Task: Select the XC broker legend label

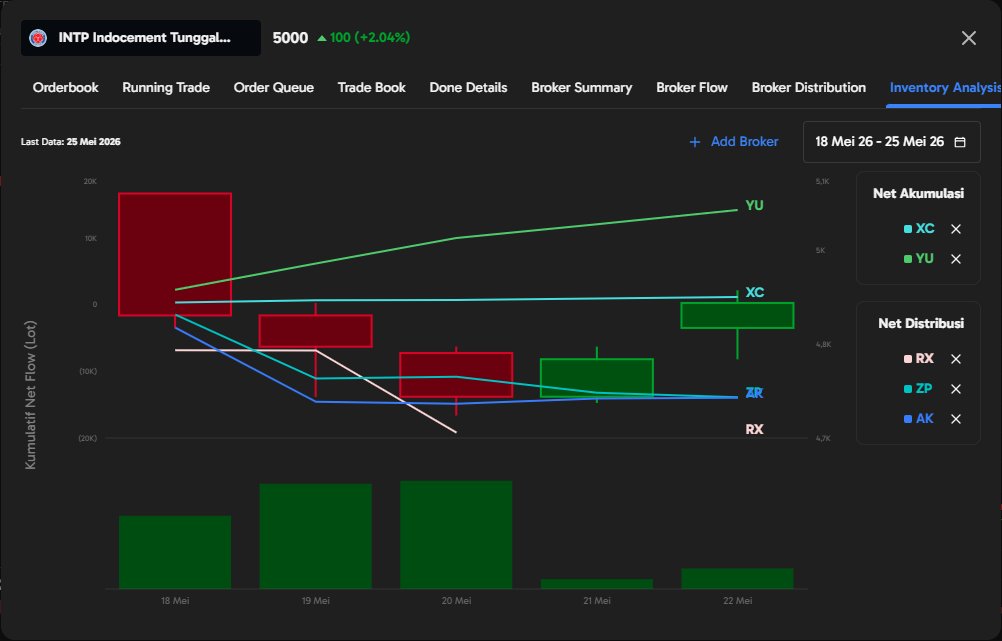Action: 925,229
